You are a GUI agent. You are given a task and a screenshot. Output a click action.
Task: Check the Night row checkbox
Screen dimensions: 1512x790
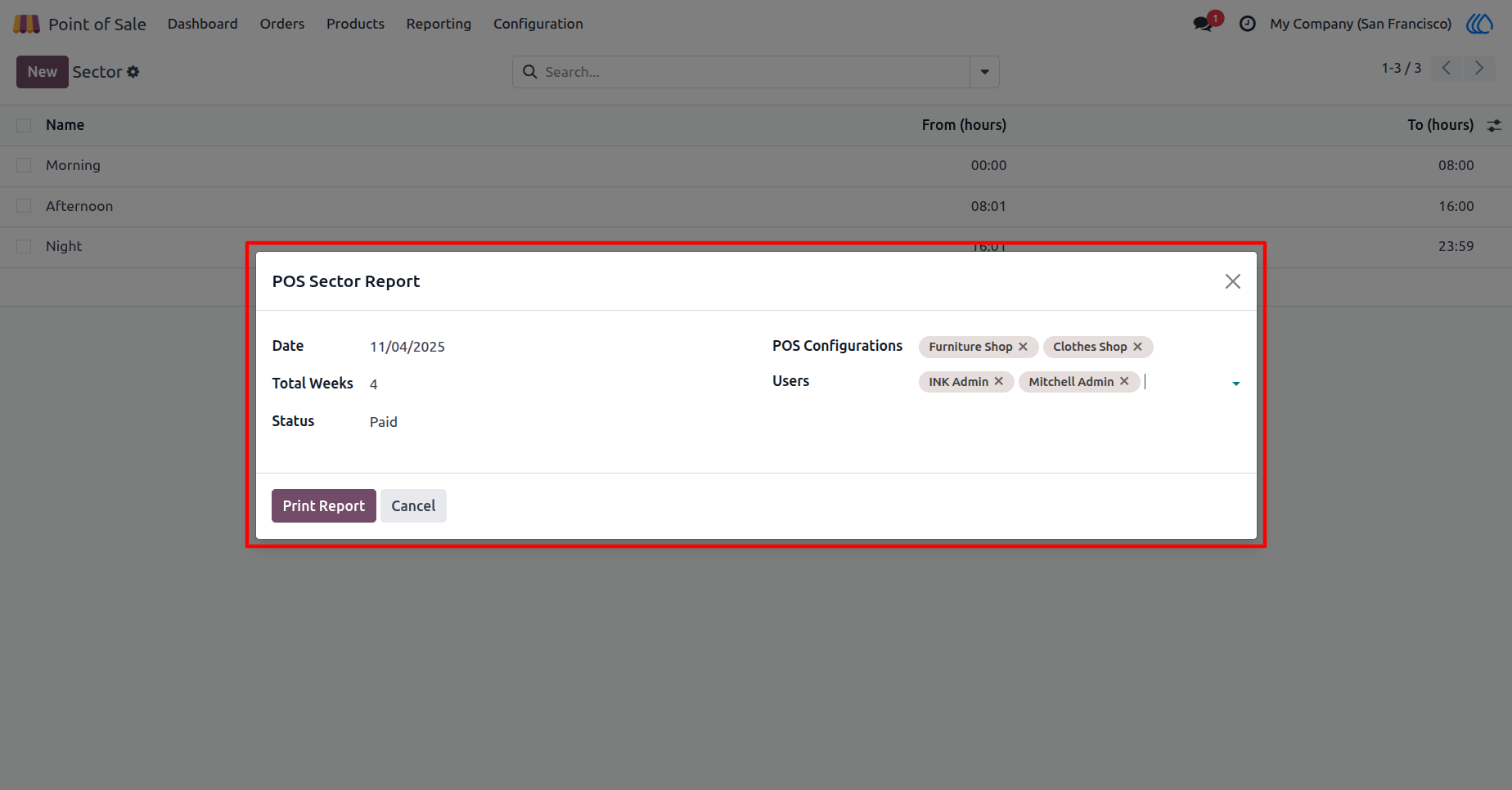click(x=24, y=246)
